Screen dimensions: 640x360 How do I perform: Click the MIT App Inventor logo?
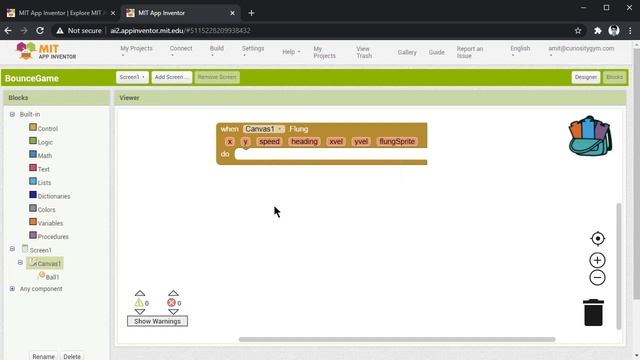click(x=46, y=51)
